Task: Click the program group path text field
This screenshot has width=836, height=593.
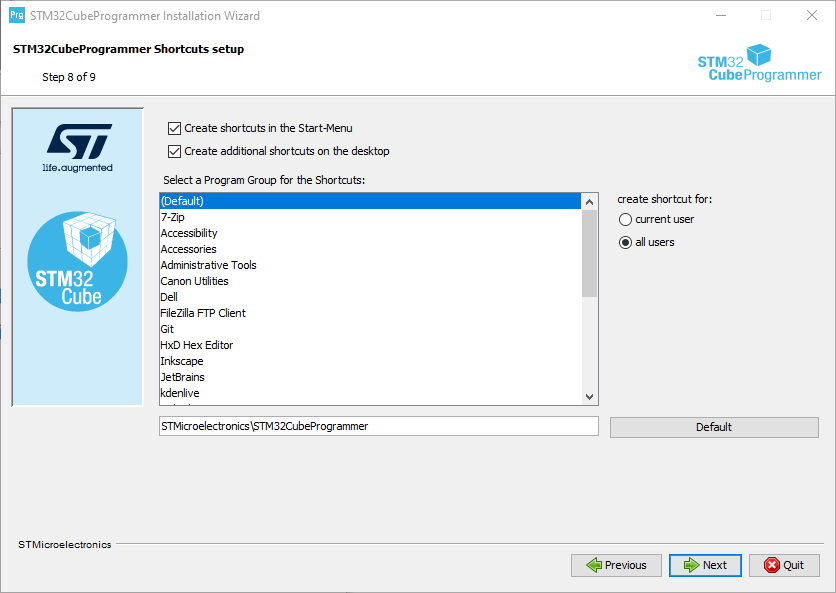Action: point(378,426)
